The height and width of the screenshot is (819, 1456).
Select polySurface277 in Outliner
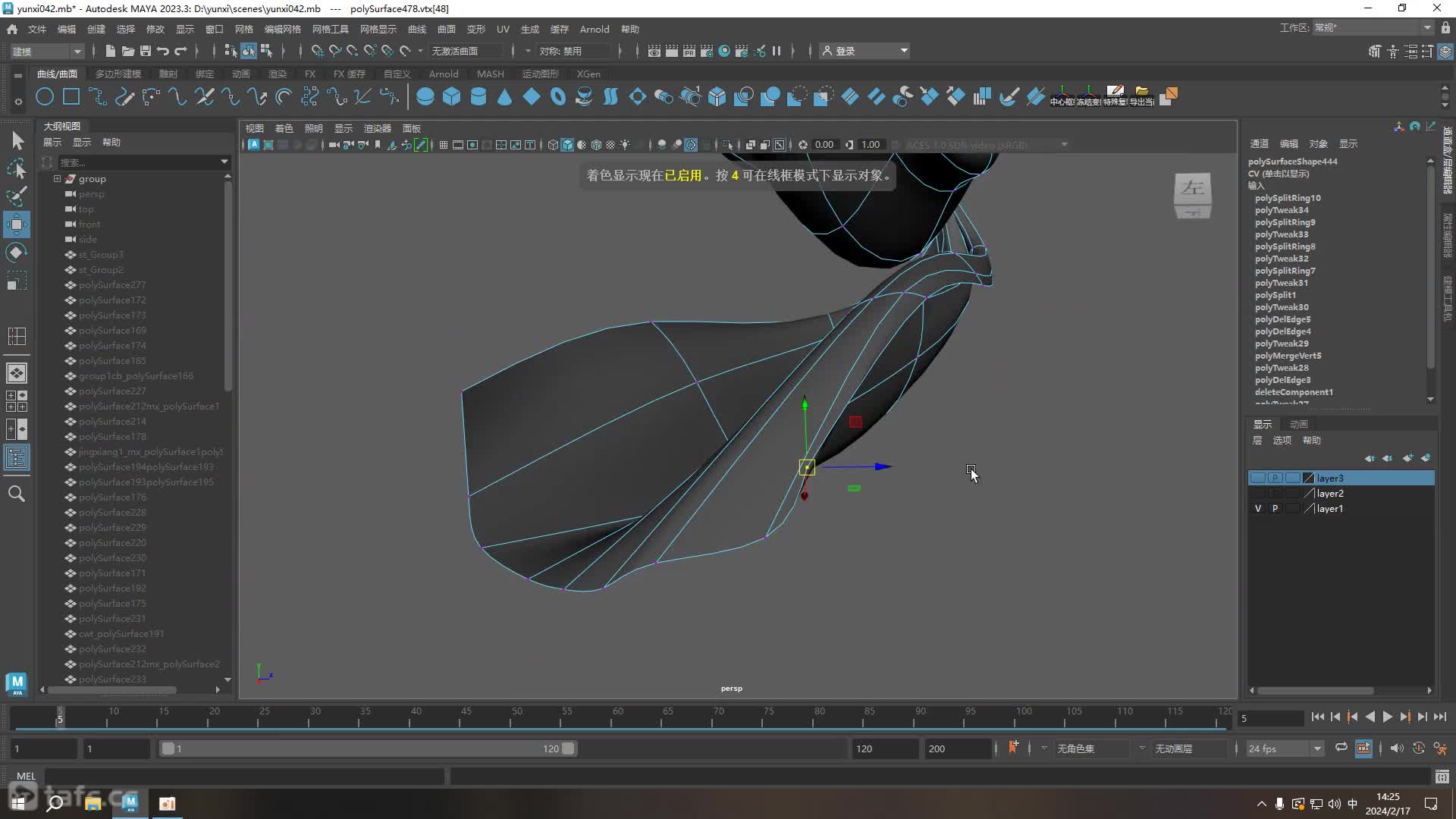pos(112,285)
